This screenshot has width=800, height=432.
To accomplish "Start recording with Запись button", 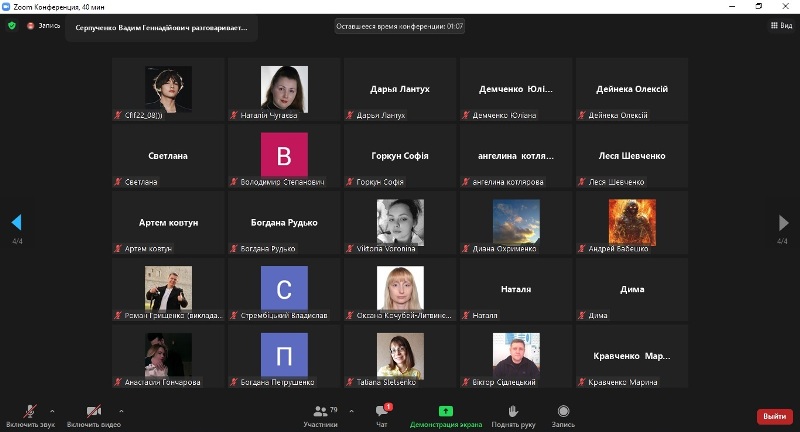I will pyautogui.click(x=563, y=416).
